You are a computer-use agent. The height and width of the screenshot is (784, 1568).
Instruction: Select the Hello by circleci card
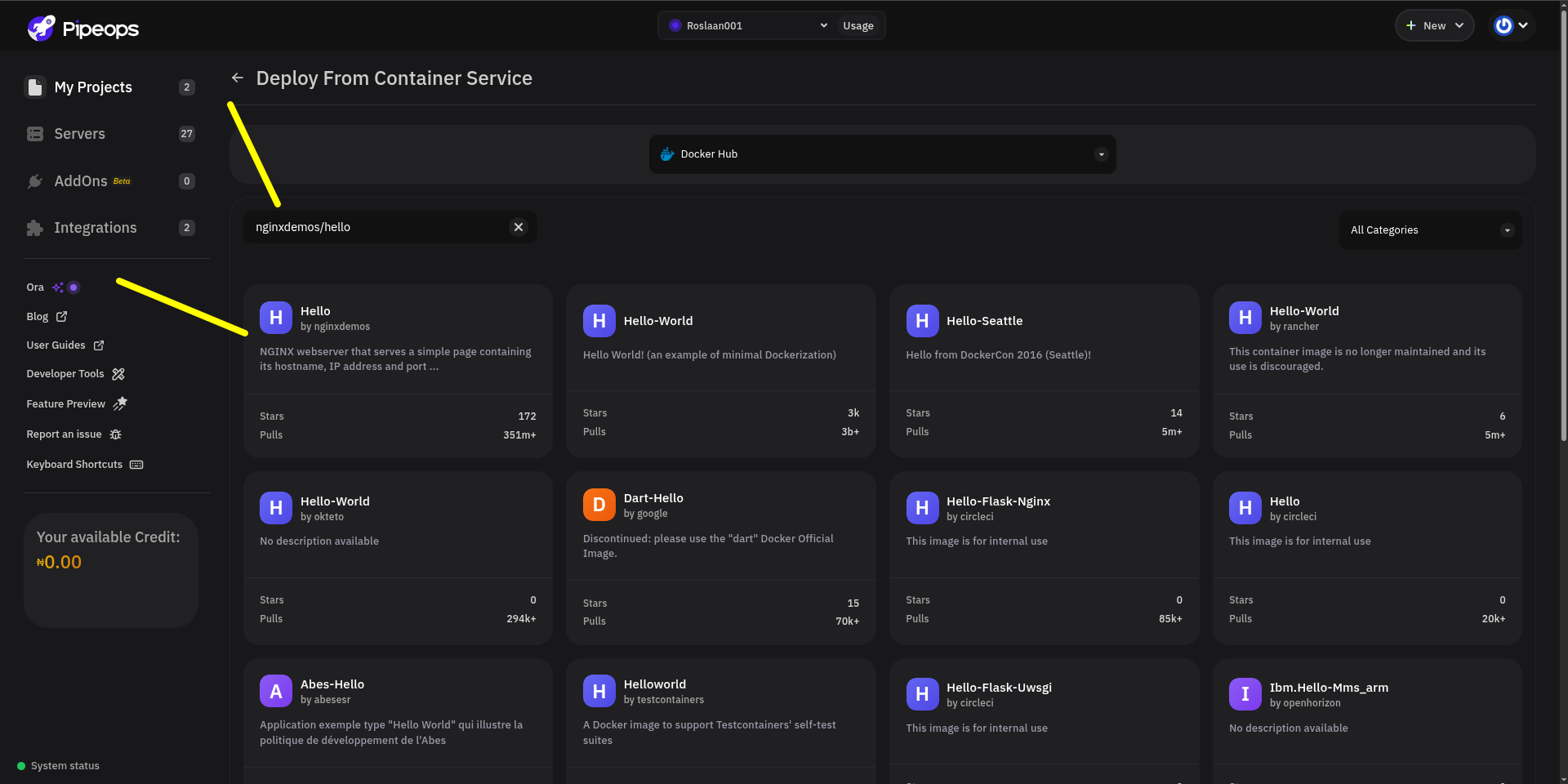click(x=1367, y=558)
